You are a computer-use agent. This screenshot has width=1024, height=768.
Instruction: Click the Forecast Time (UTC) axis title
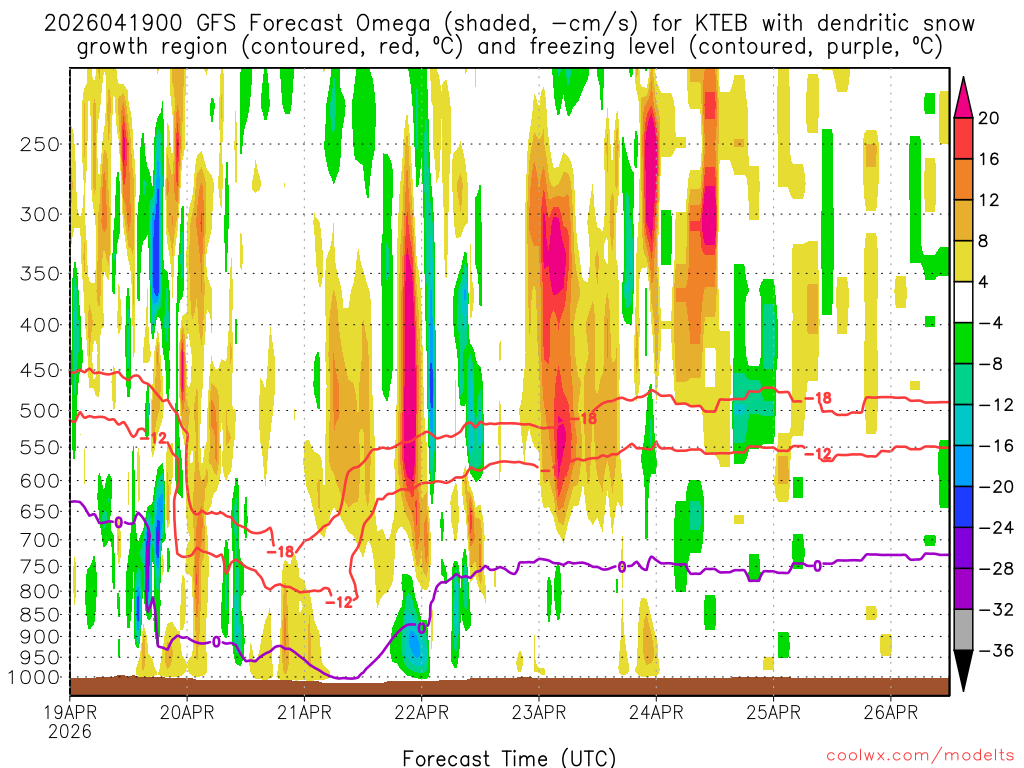[509, 758]
